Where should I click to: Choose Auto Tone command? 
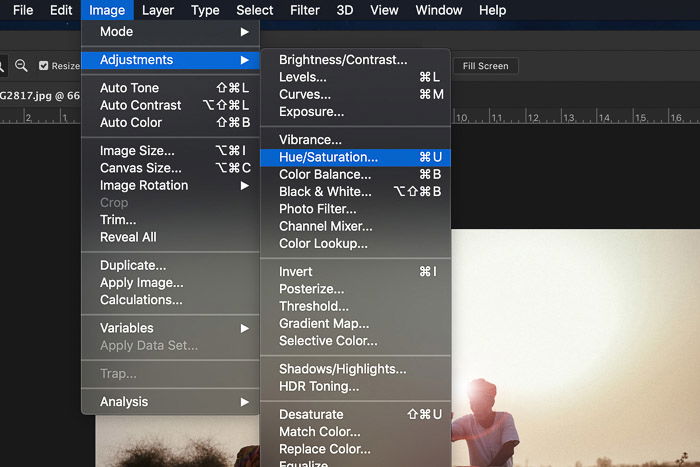click(171, 88)
